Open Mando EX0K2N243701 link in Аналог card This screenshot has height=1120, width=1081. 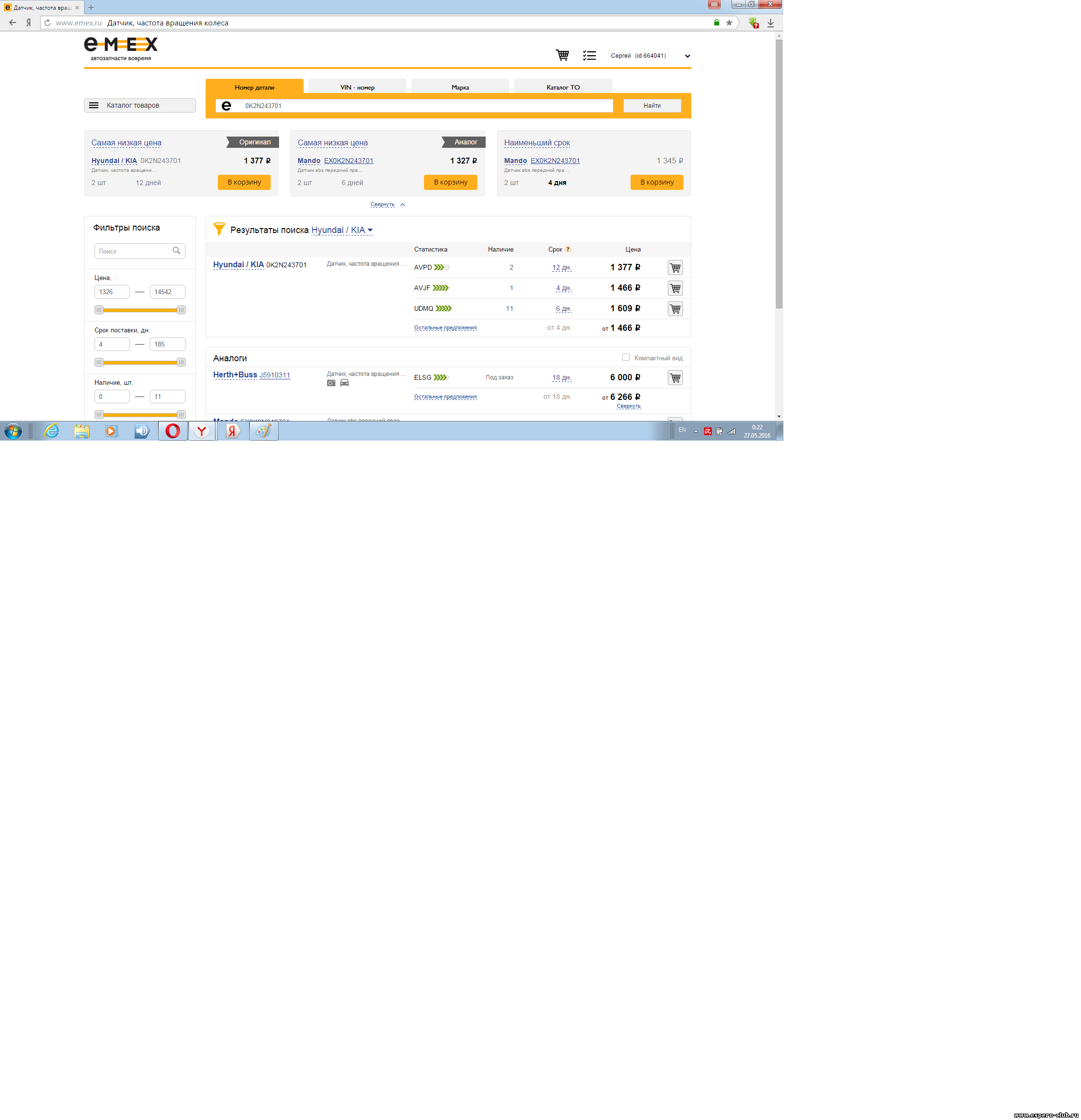point(348,161)
